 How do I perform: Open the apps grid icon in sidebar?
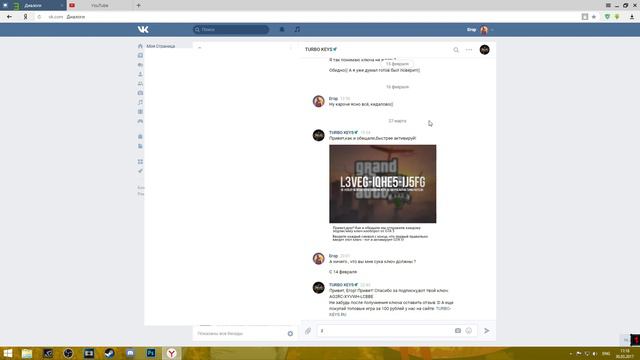pos(140,162)
